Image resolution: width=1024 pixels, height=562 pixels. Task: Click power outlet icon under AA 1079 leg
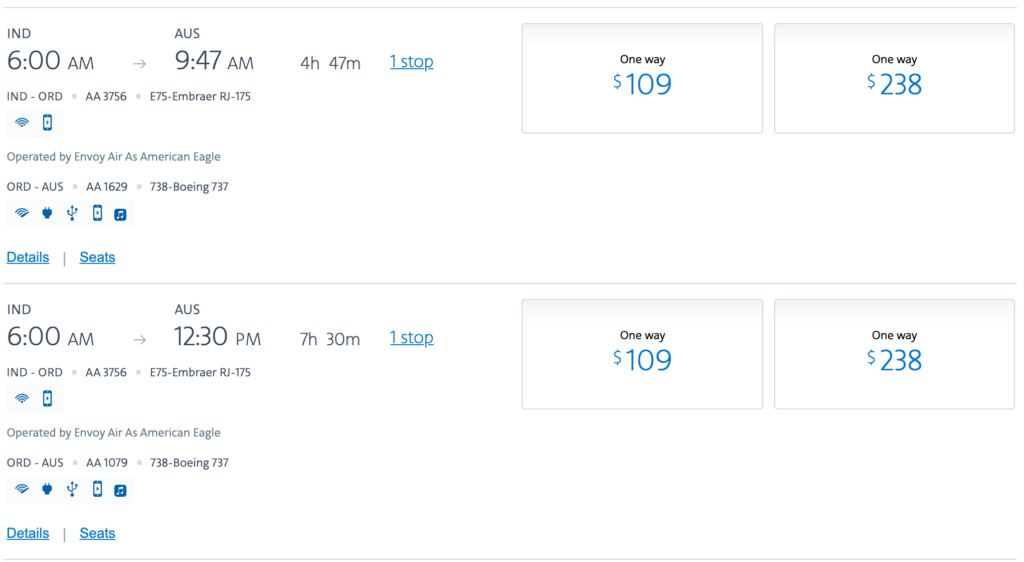47,490
